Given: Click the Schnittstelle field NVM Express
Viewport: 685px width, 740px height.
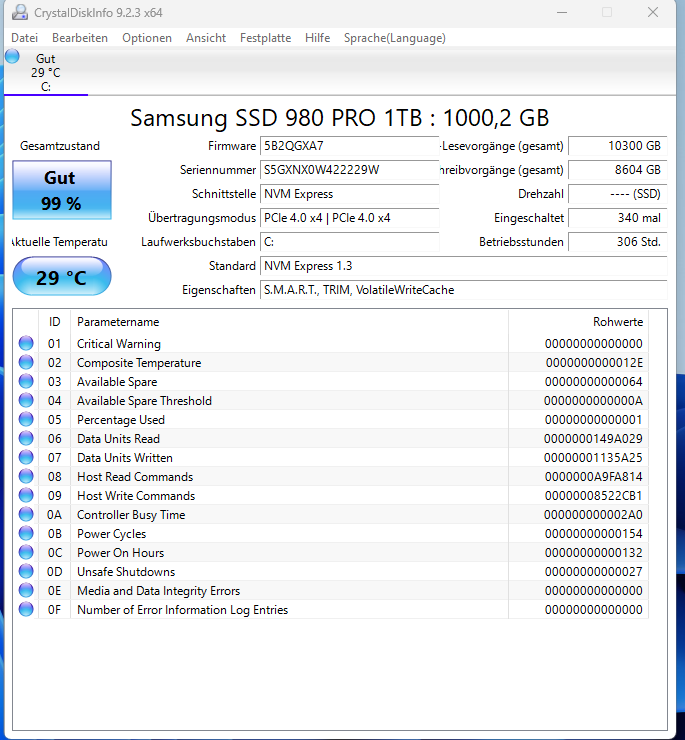Looking at the screenshot, I should [x=349, y=194].
